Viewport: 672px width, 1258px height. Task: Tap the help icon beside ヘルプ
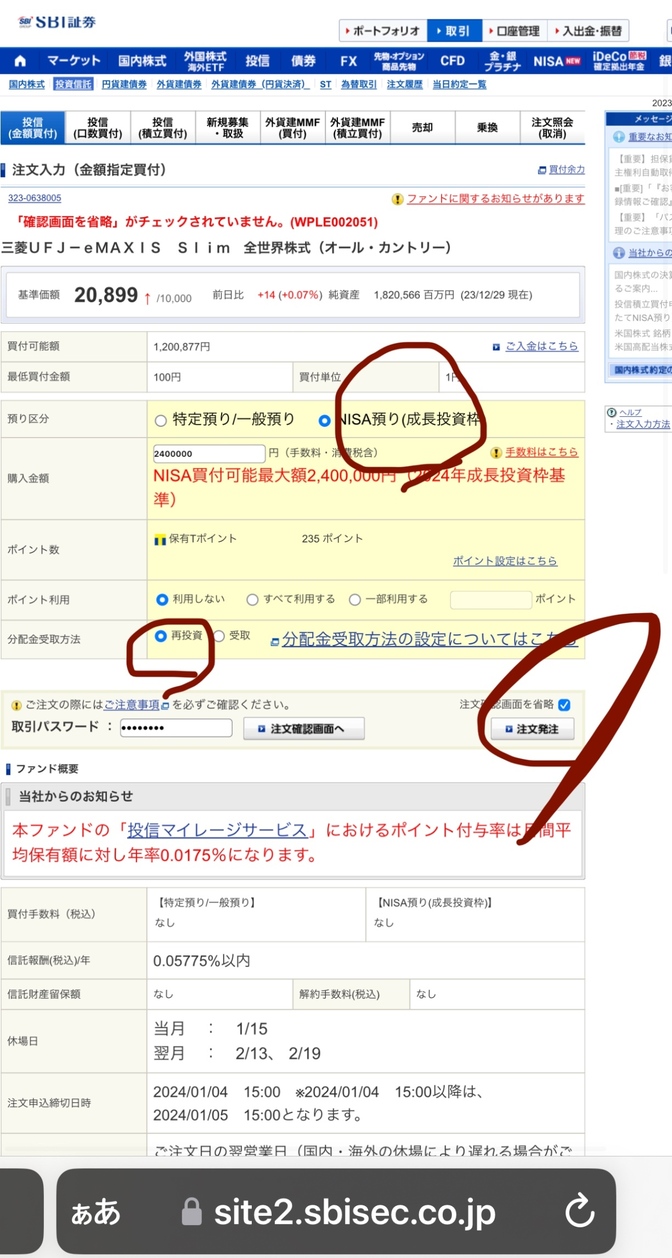(x=610, y=412)
